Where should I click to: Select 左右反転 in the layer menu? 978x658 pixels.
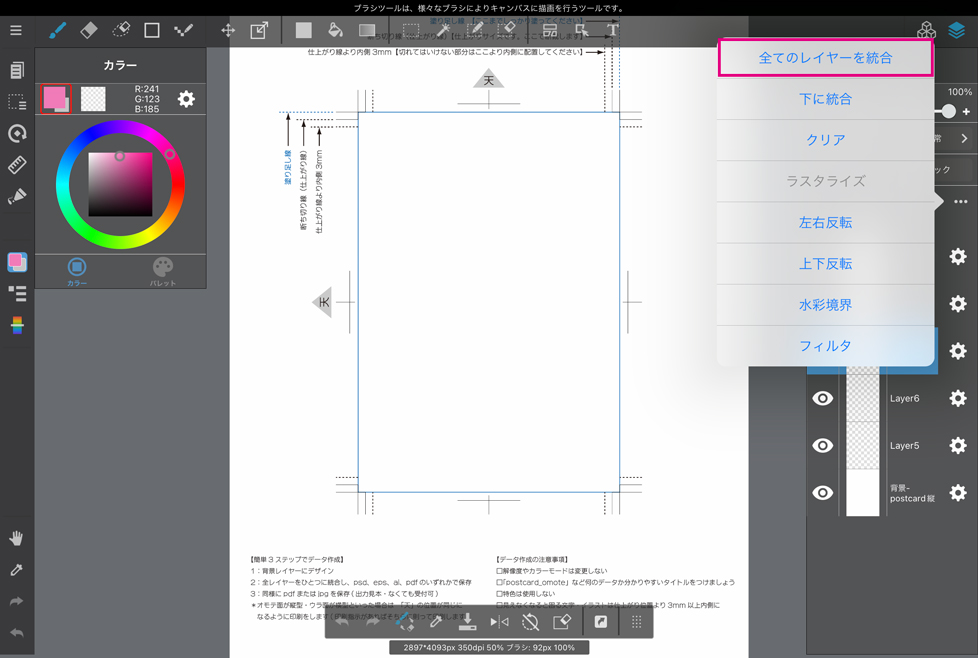click(825, 222)
